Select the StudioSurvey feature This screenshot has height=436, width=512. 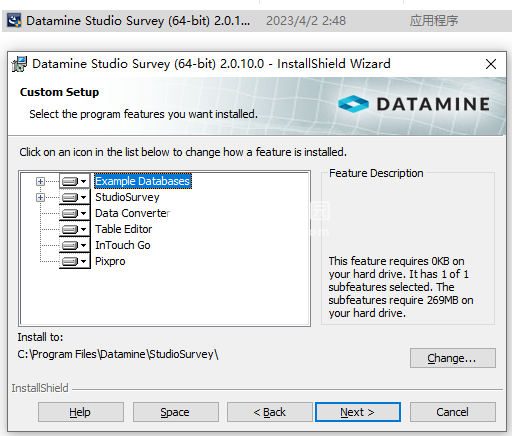[x=127, y=197]
